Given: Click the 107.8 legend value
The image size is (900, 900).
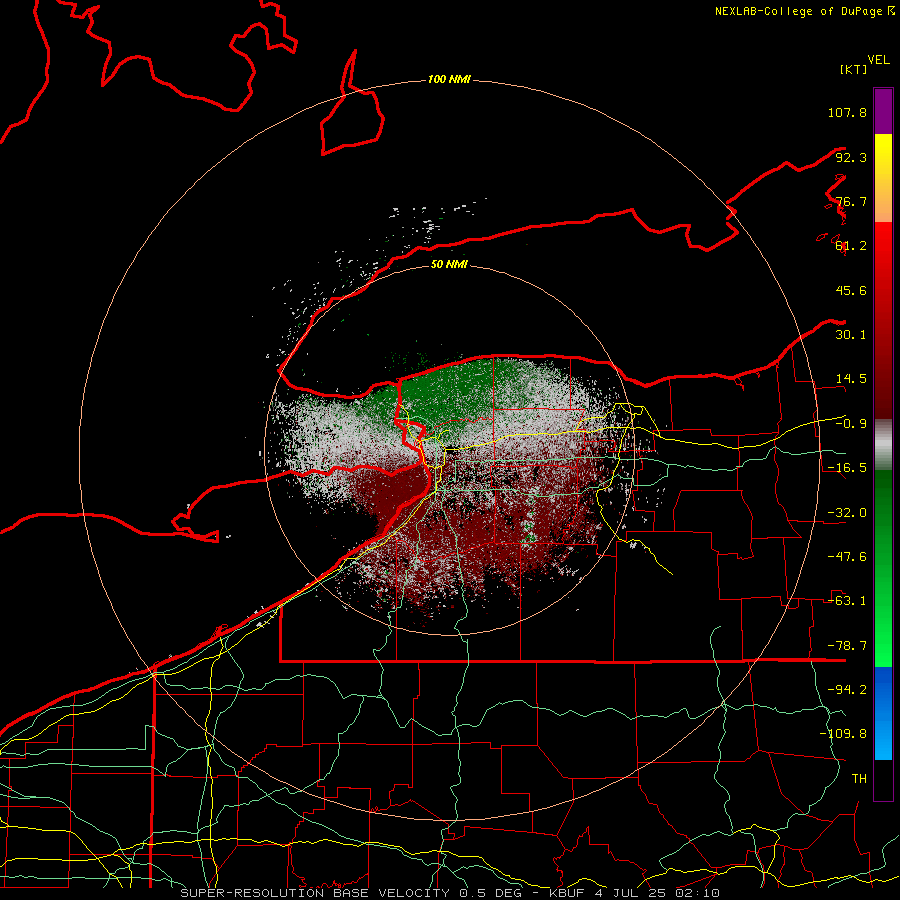Looking at the screenshot, I should click(847, 112).
